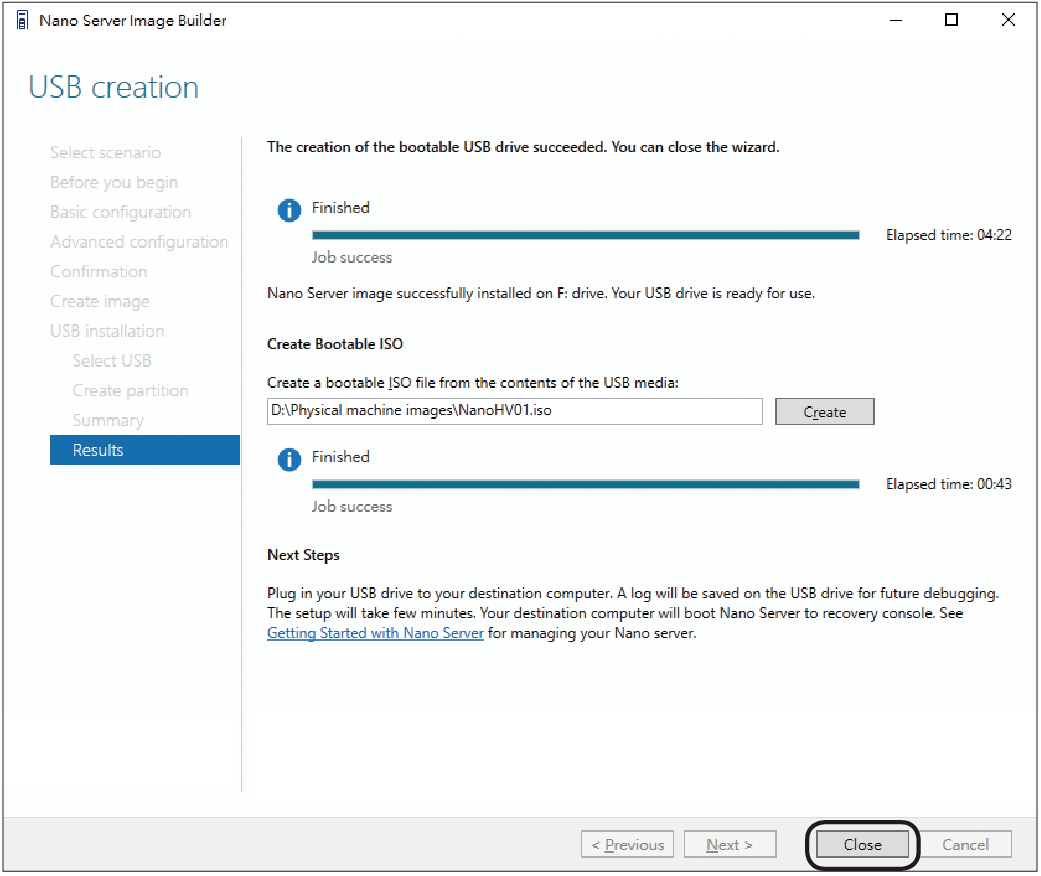Image resolution: width=1041 pixels, height=876 pixels.
Task: Go back with the Previous button
Action: [x=627, y=845]
